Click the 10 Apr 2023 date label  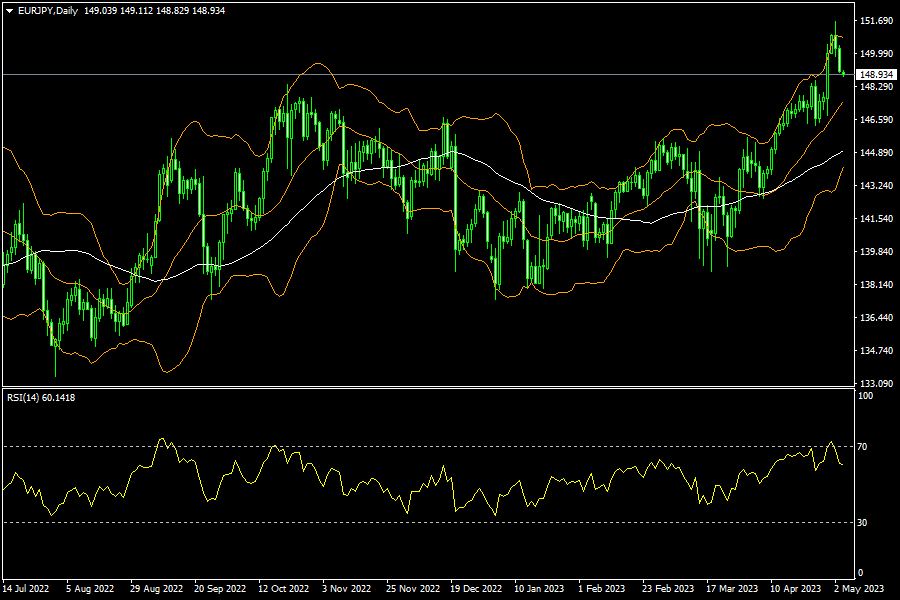point(796,589)
